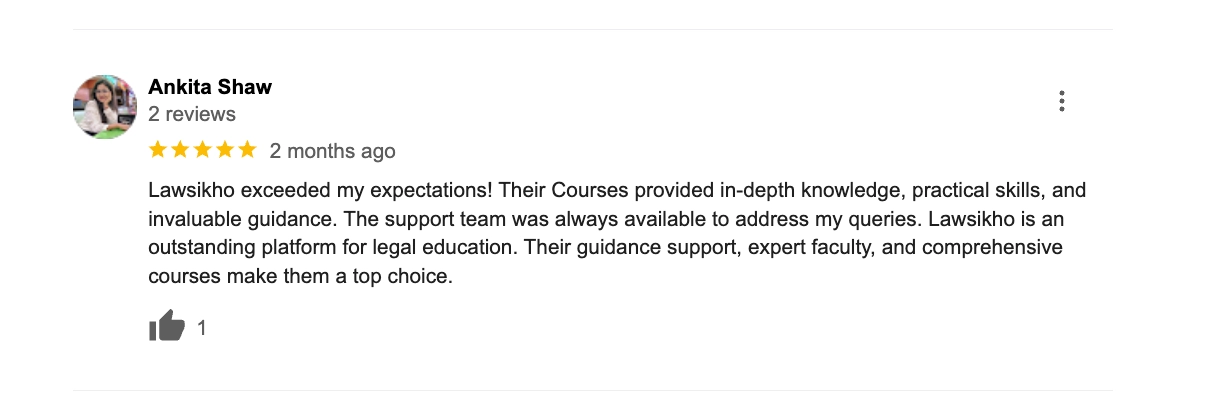
Task: Click the last line "courses make them a top choice."
Action: [x=301, y=276]
